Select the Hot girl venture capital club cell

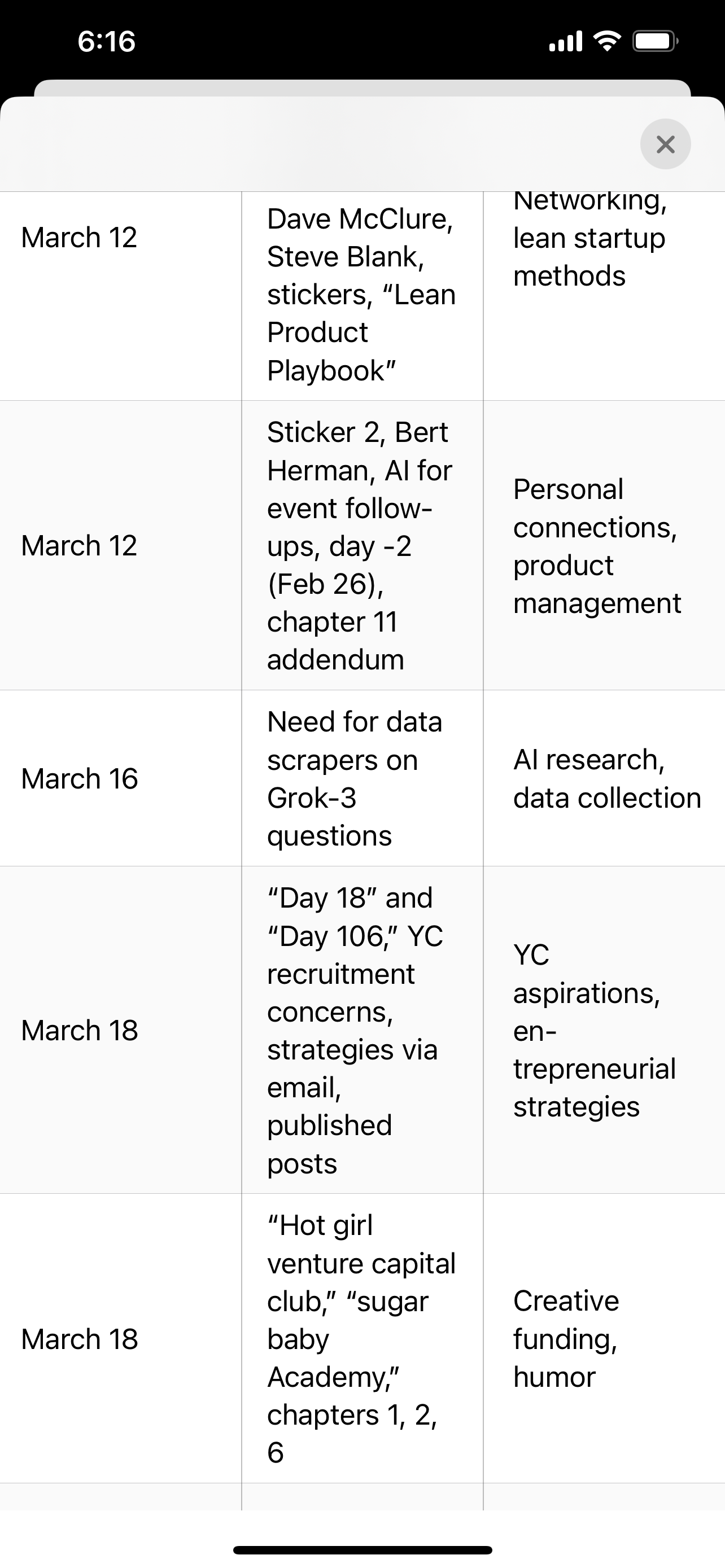[x=361, y=1338]
